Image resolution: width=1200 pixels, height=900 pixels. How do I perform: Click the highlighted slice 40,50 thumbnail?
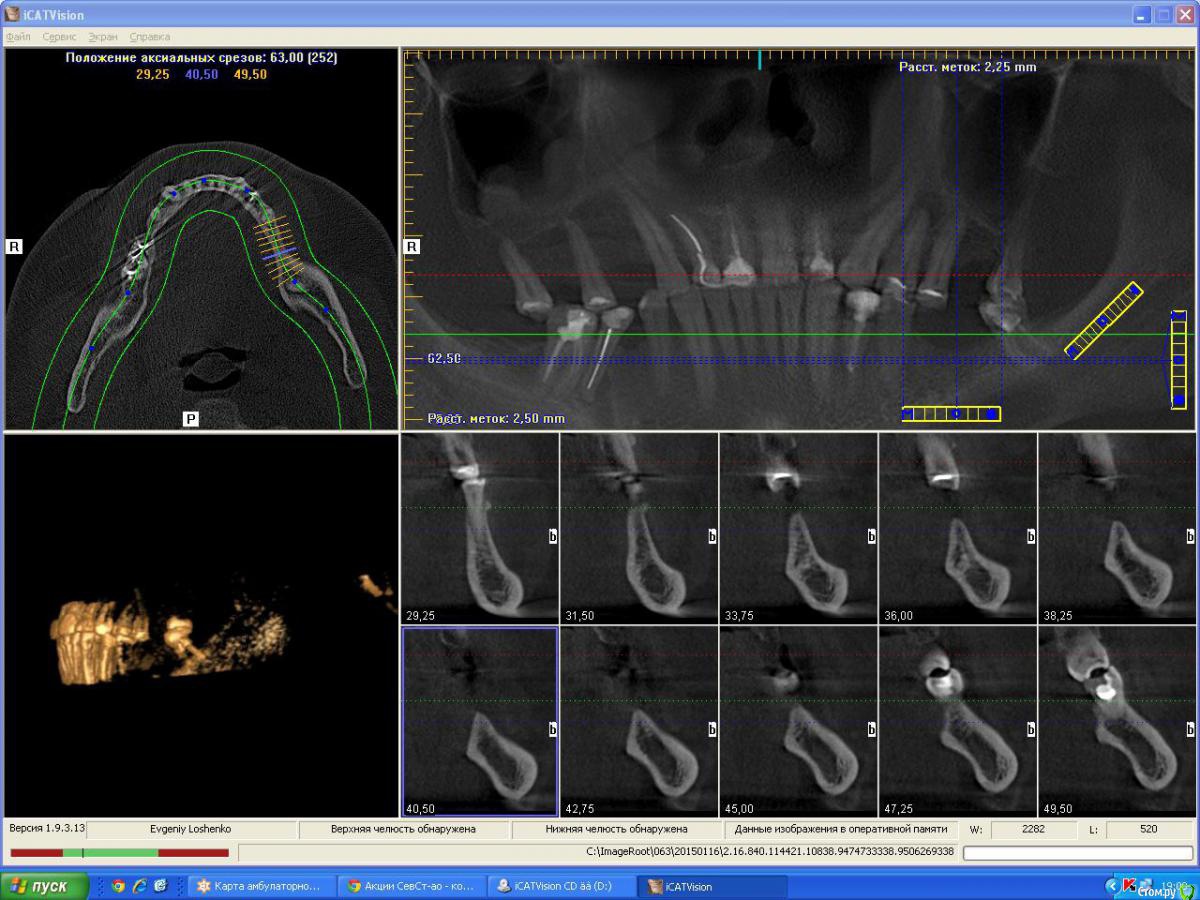[480, 720]
